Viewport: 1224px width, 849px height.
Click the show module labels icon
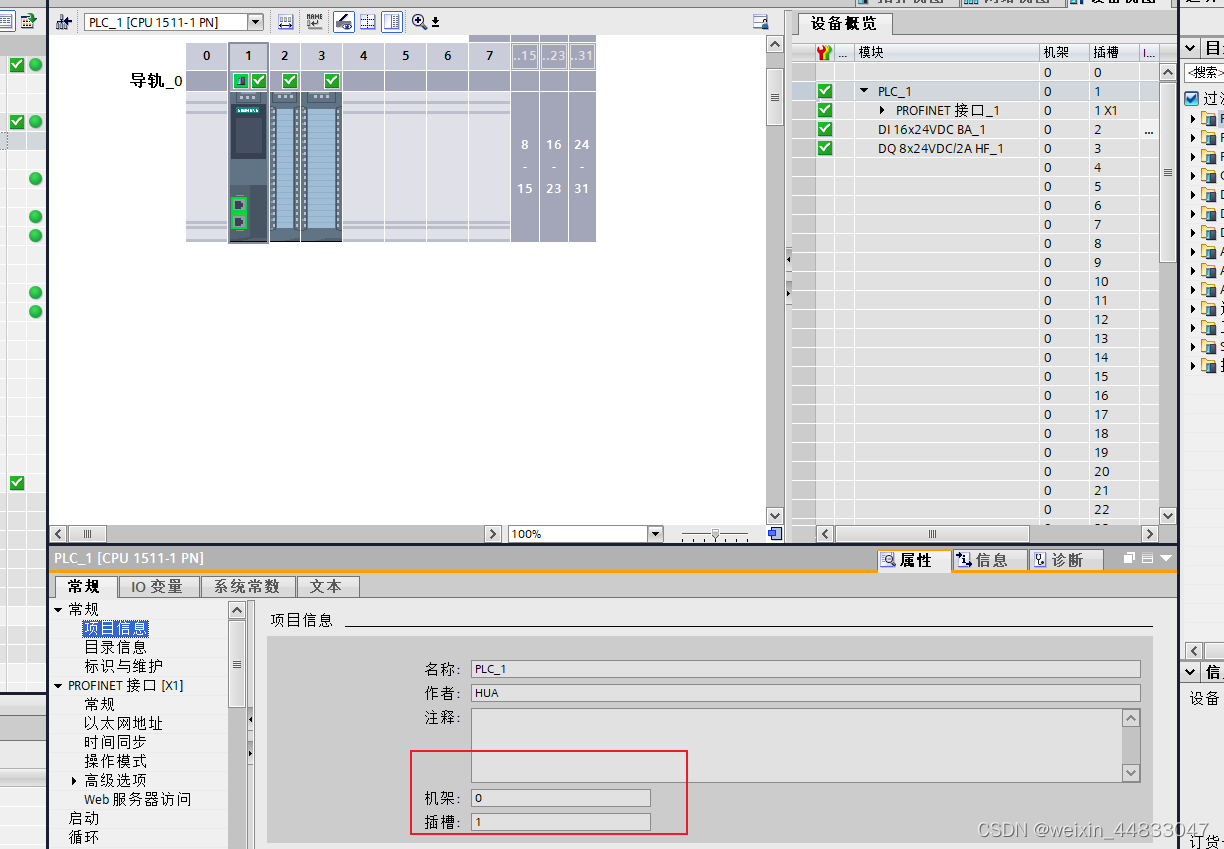click(314, 22)
